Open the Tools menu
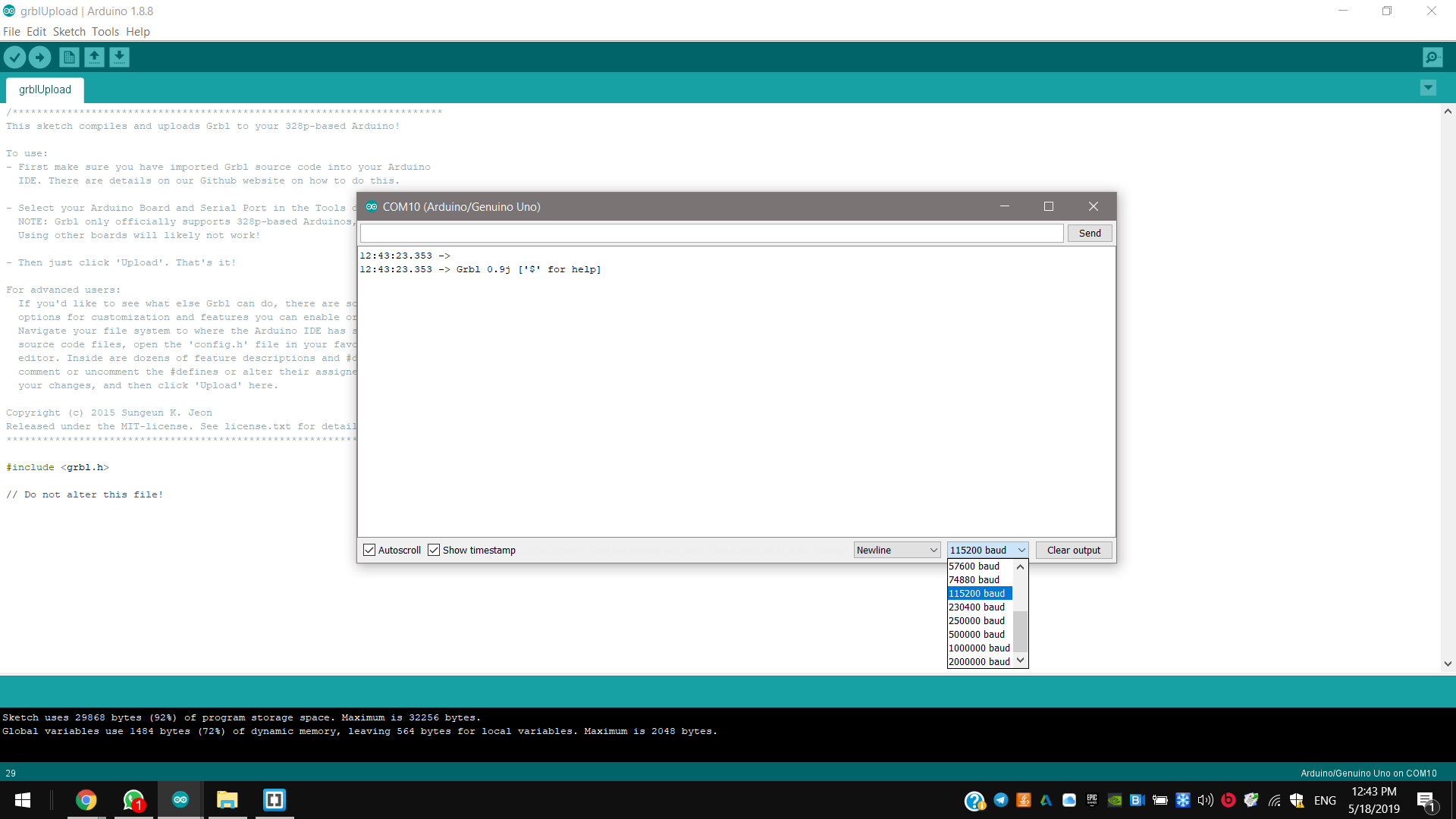The height and width of the screenshot is (819, 1456). coord(105,32)
